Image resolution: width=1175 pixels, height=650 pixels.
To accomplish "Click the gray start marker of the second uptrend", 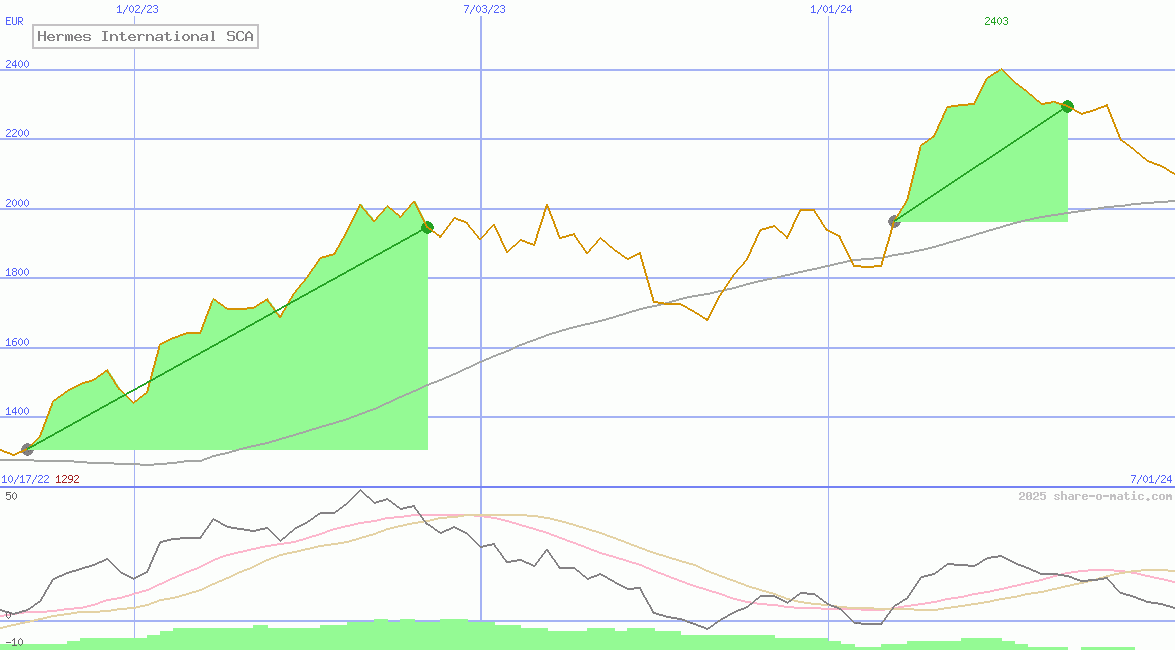I will point(894,221).
